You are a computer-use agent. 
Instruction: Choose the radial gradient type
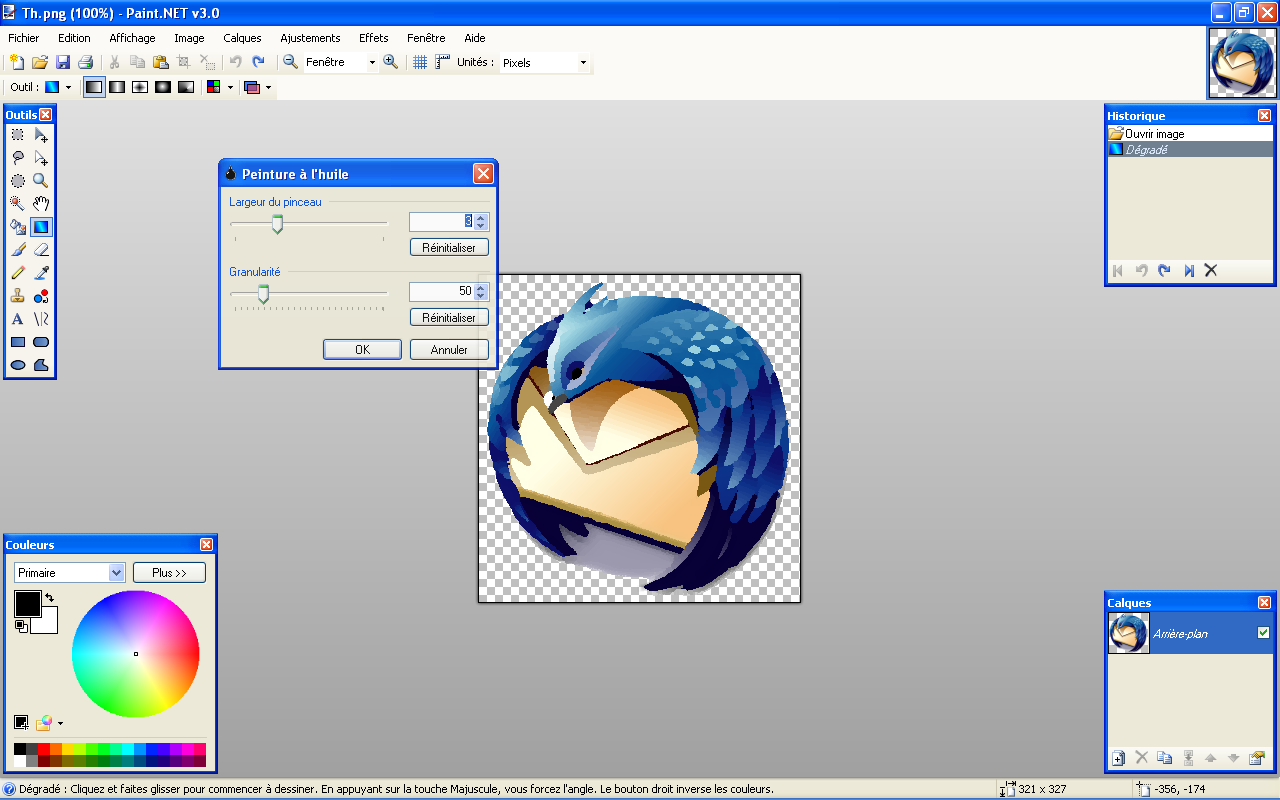pos(163,87)
